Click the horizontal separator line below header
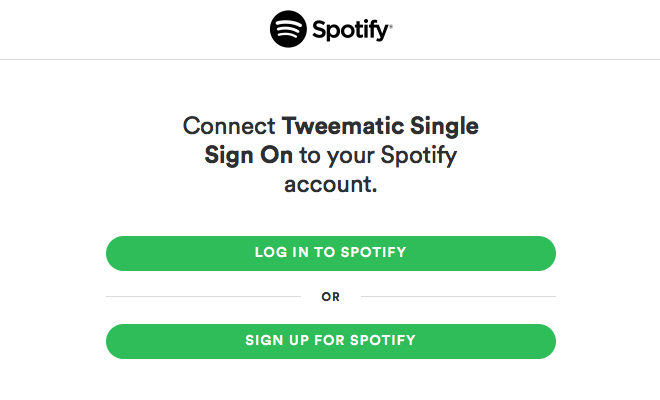Viewport: 660px width, 400px height. pos(330,59)
